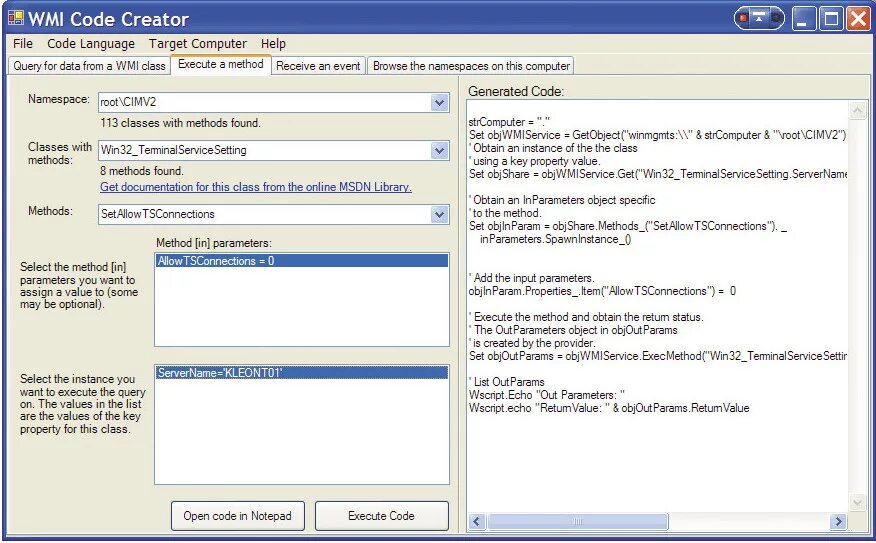Click the vertical scroll down arrow
The height and width of the screenshot is (543, 876).
[x=857, y=503]
